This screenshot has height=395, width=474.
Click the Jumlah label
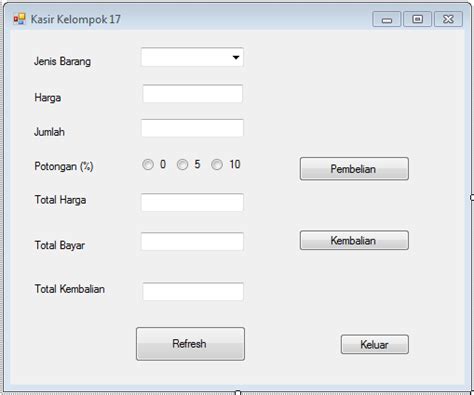click(49, 132)
